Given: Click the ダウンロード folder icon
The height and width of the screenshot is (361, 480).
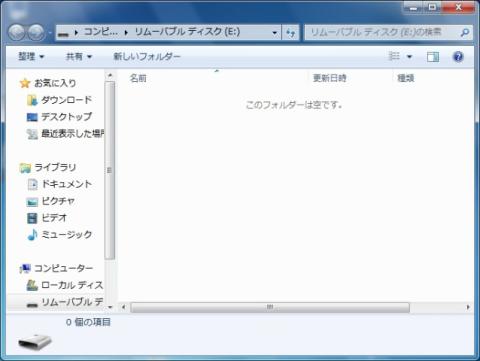Looking at the screenshot, I should click(x=32, y=100).
